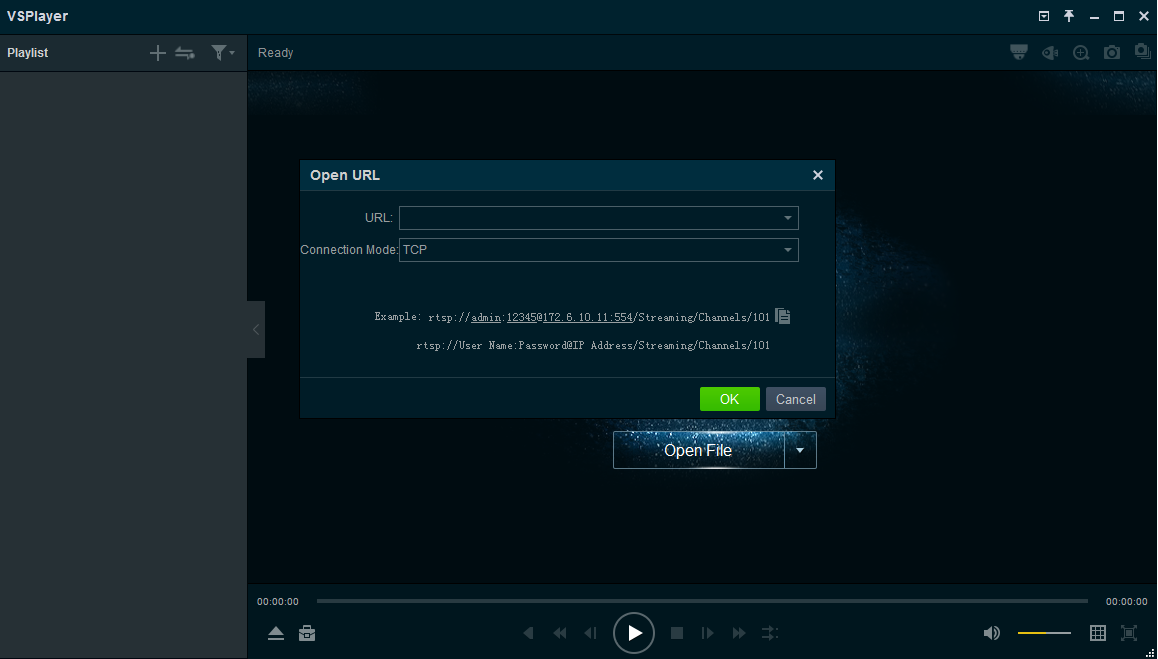The height and width of the screenshot is (659, 1158).
Task: Click the playlist loop mode icon
Action: click(x=185, y=53)
